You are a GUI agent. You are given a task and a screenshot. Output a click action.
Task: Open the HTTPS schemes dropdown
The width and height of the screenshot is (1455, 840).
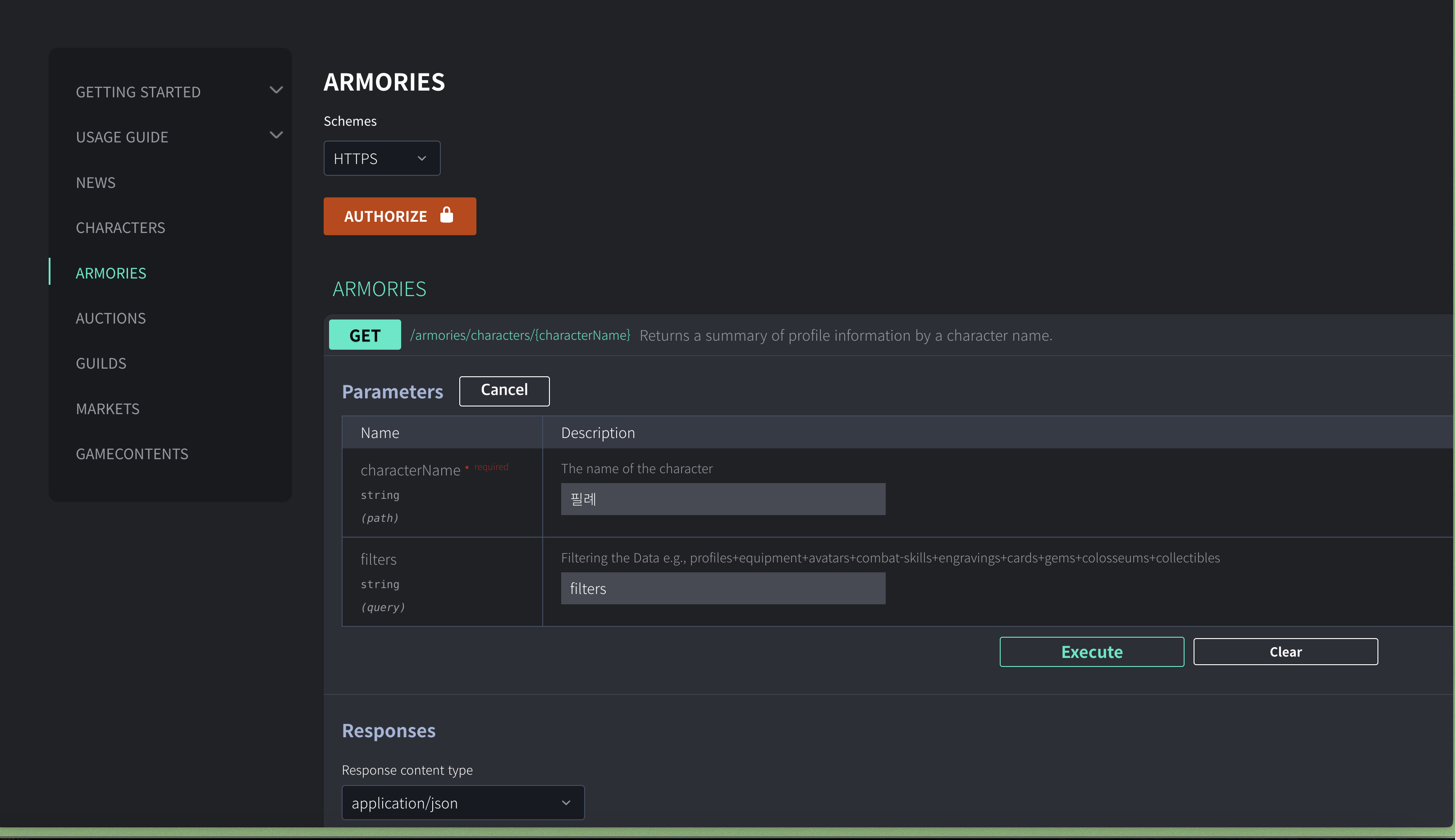[382, 158]
